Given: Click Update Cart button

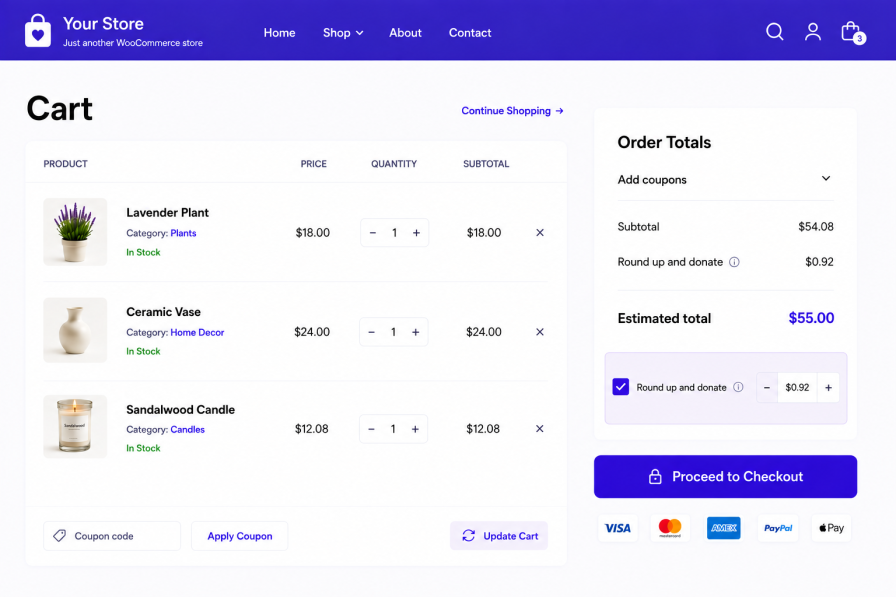Looking at the screenshot, I should point(499,536).
